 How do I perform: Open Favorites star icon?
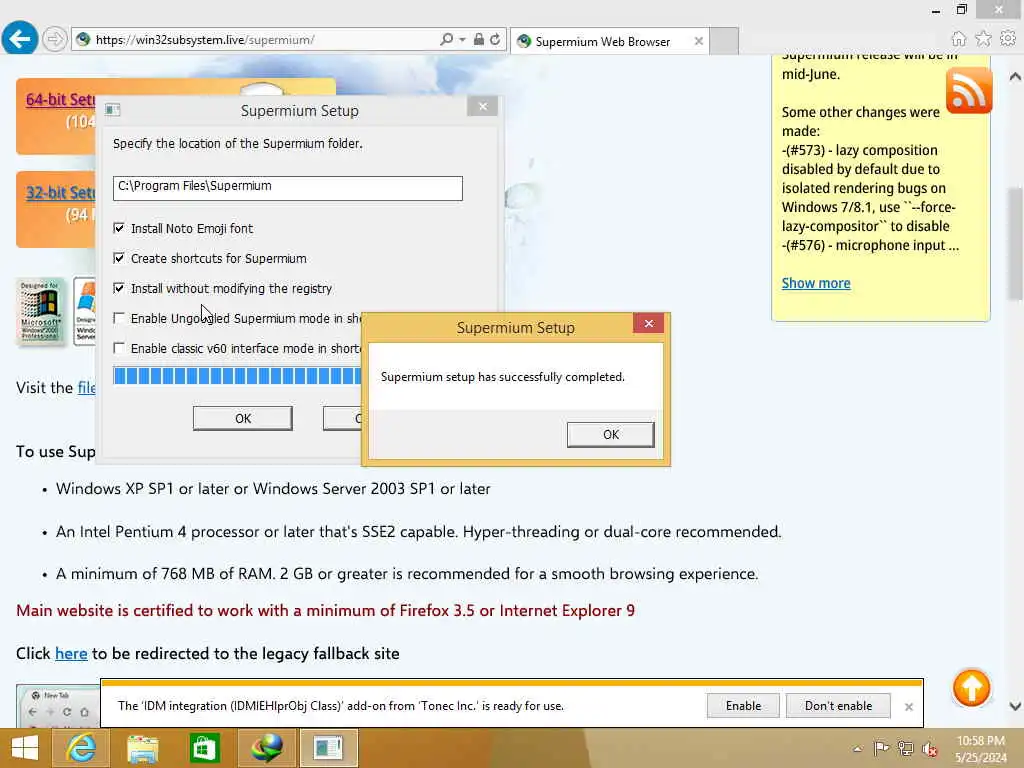(x=984, y=39)
